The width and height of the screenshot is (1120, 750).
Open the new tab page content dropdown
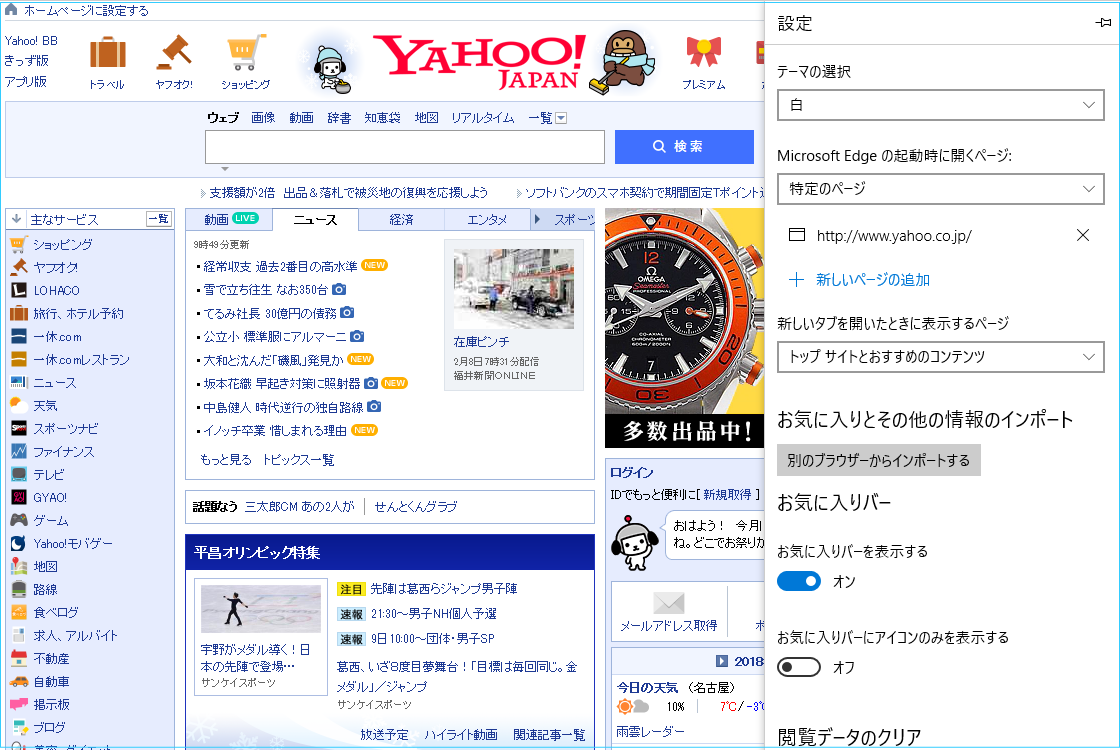tap(940, 357)
